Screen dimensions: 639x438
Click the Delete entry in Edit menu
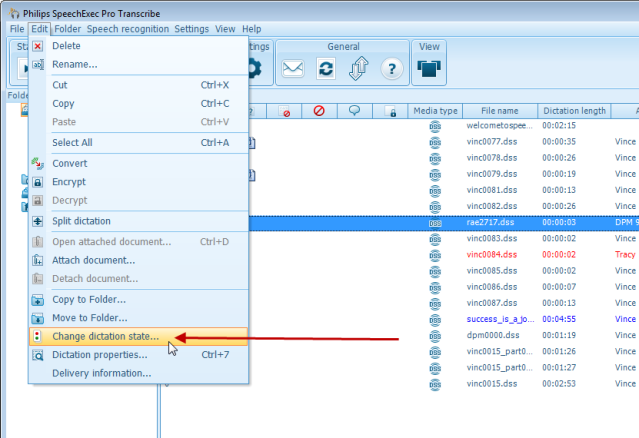click(x=139, y=46)
